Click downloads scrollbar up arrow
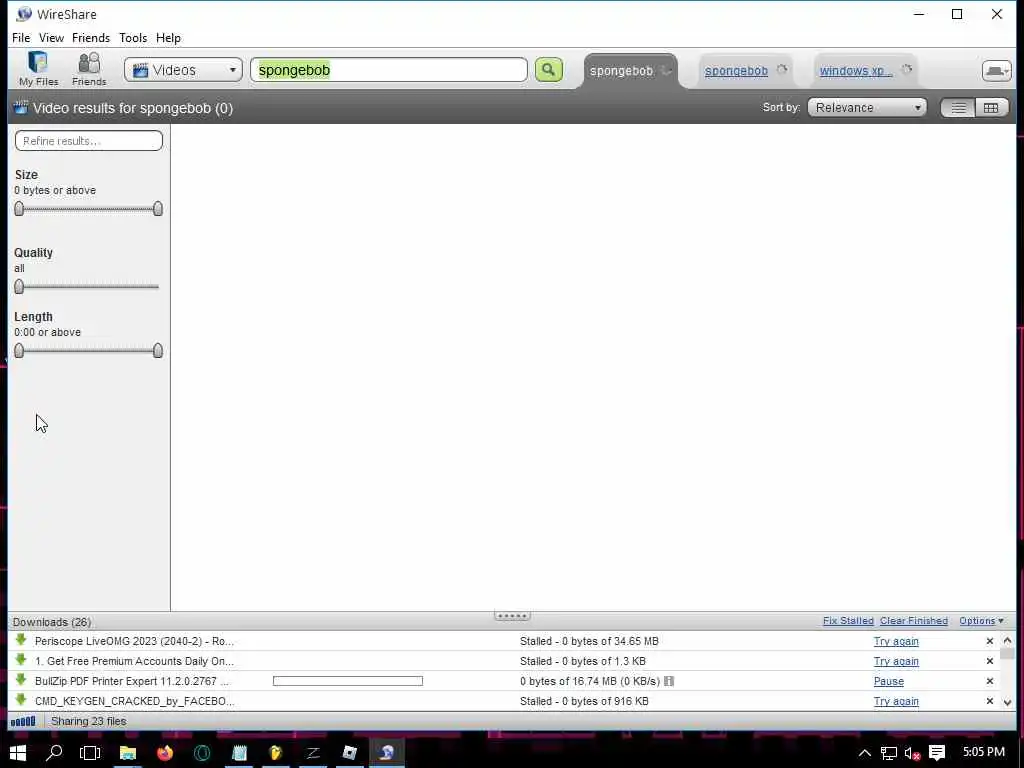Screen dimensions: 1024x768 tap(1007, 641)
